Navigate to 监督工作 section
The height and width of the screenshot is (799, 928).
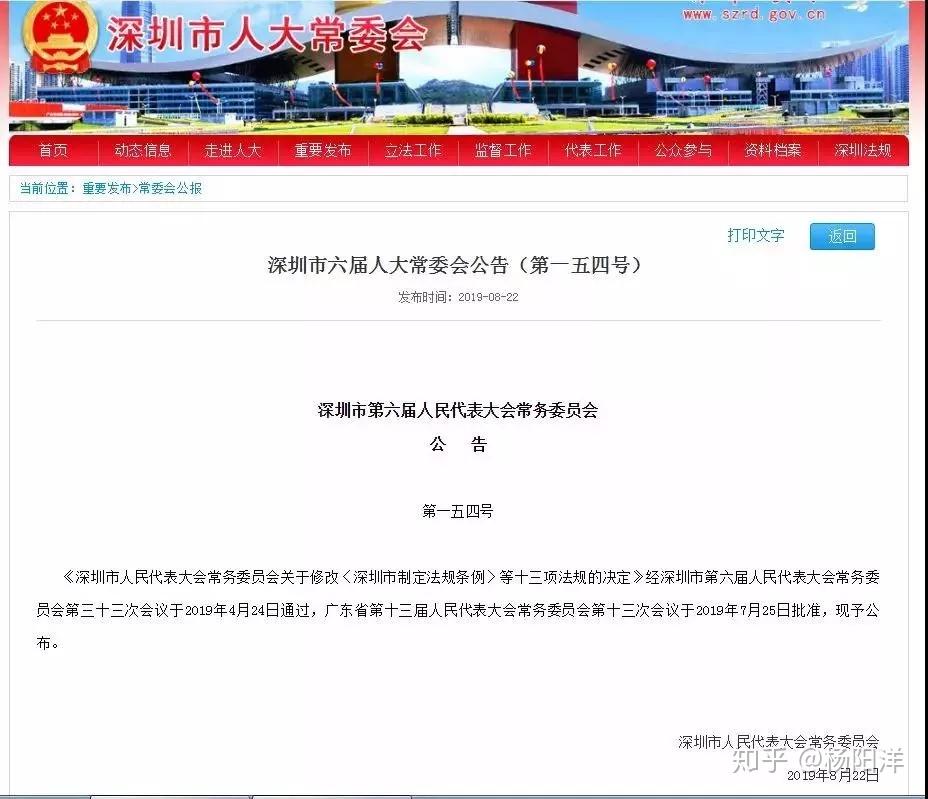(503, 150)
